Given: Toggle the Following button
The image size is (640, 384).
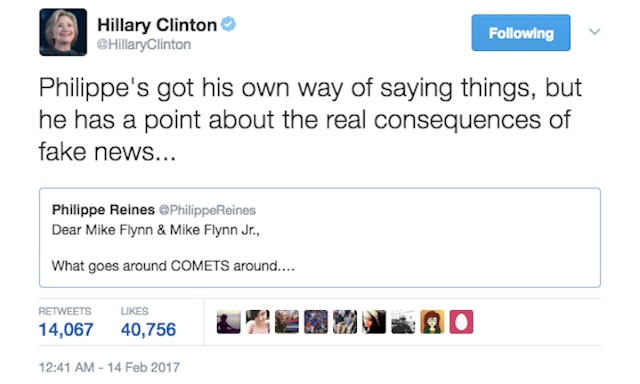Looking at the screenshot, I should (x=521, y=33).
